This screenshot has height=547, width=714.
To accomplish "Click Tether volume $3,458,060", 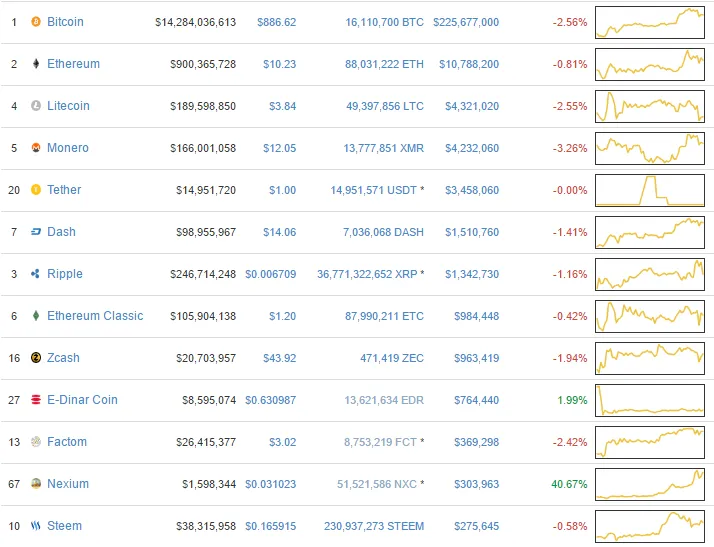I will (472, 190).
